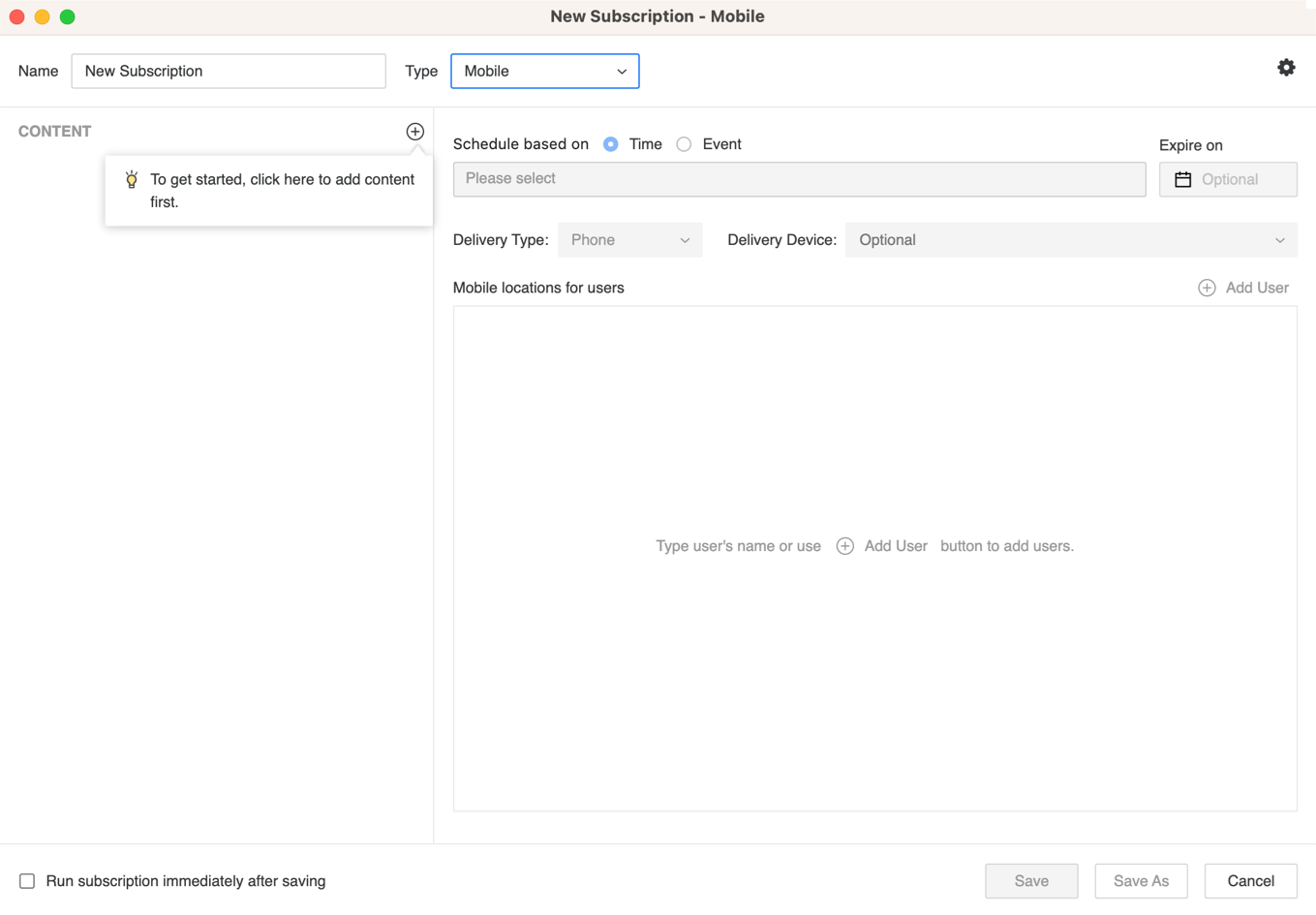Select the Event schedule radio button
The width and height of the screenshot is (1316, 915).
pos(685,144)
